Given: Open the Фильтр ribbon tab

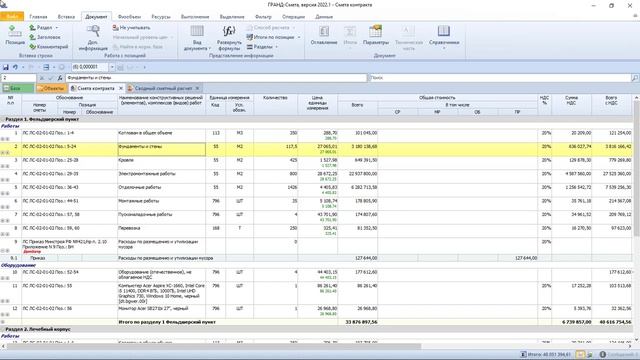Looking at the screenshot, I should (263, 17).
